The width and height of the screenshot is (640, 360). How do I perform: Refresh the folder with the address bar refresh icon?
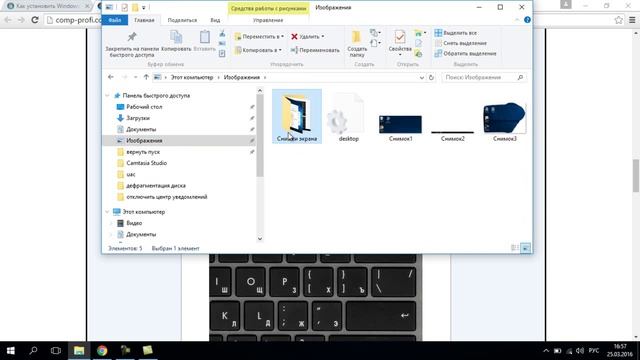point(431,77)
